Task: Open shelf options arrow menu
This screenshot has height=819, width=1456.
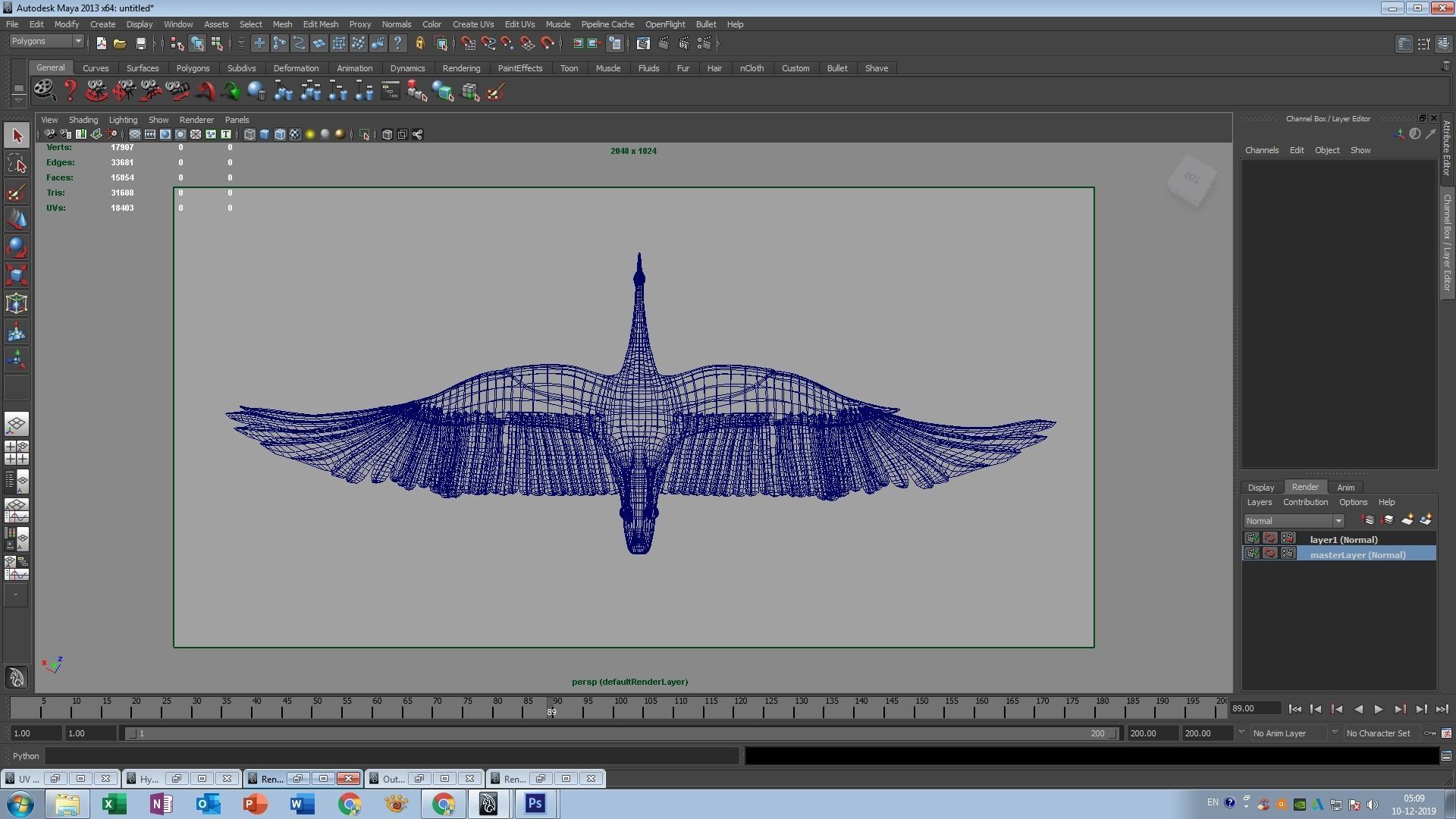Action: coord(18,100)
